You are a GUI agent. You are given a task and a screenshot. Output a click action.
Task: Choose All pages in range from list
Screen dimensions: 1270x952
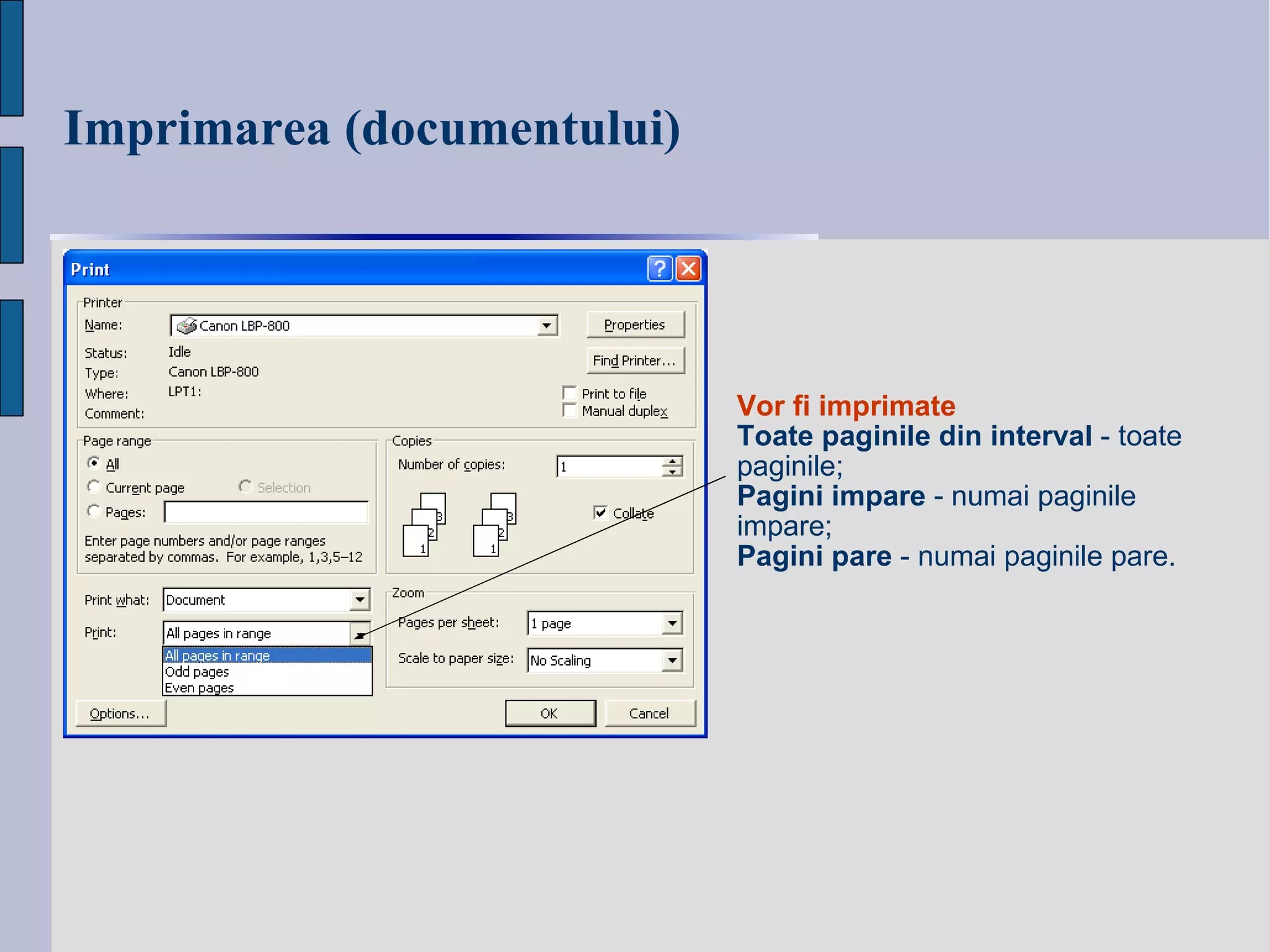coord(267,656)
